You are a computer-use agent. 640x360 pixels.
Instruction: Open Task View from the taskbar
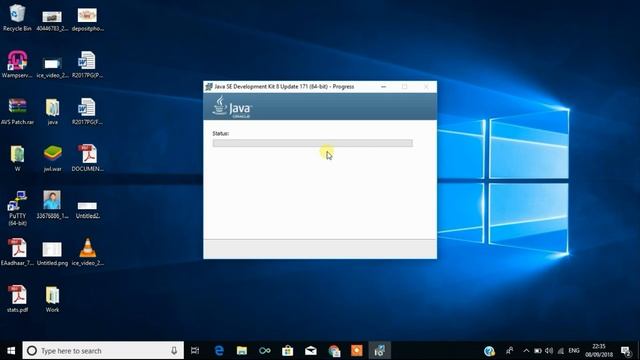click(x=195, y=351)
